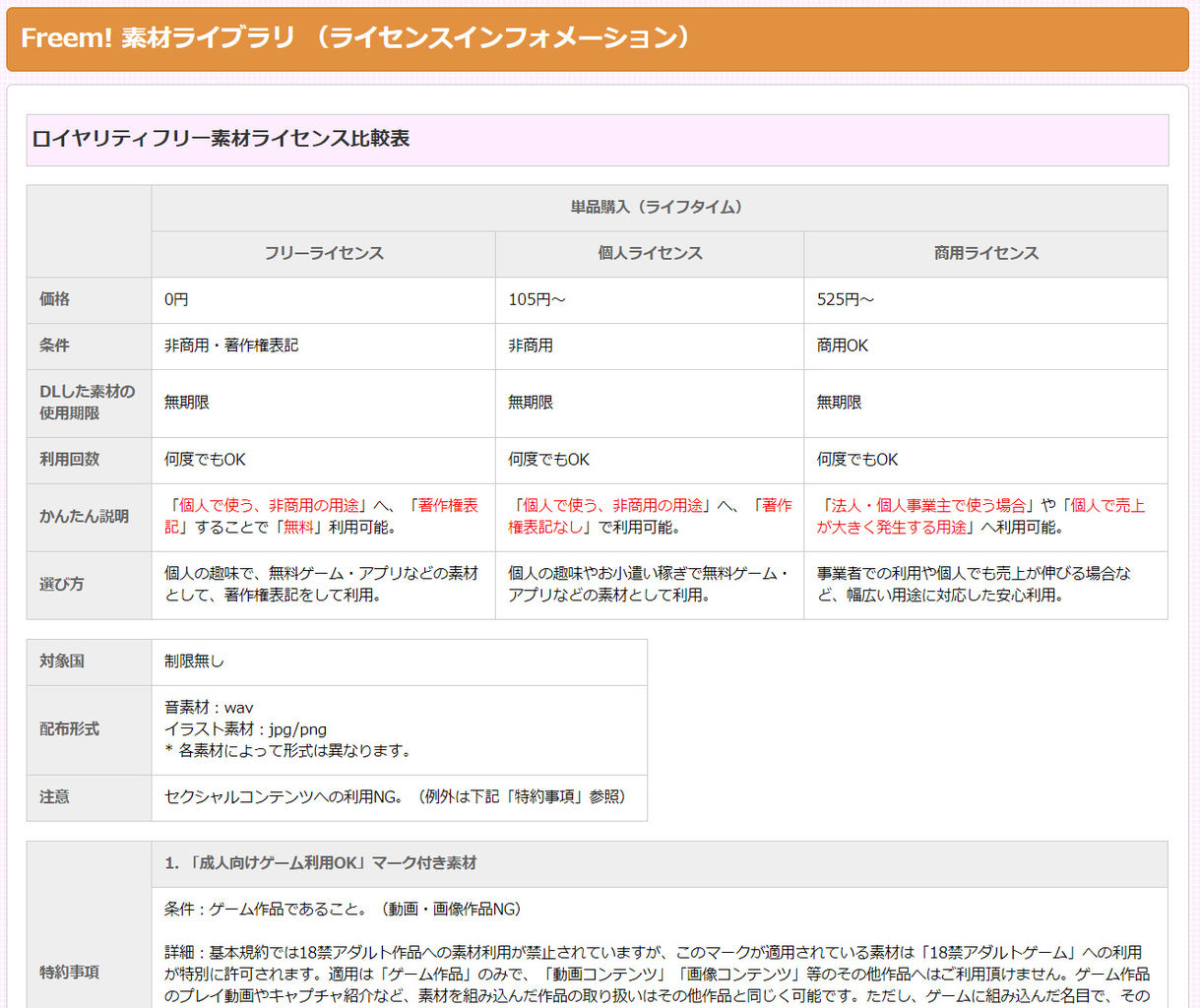Click the 個人ライセンス column header

point(650,254)
